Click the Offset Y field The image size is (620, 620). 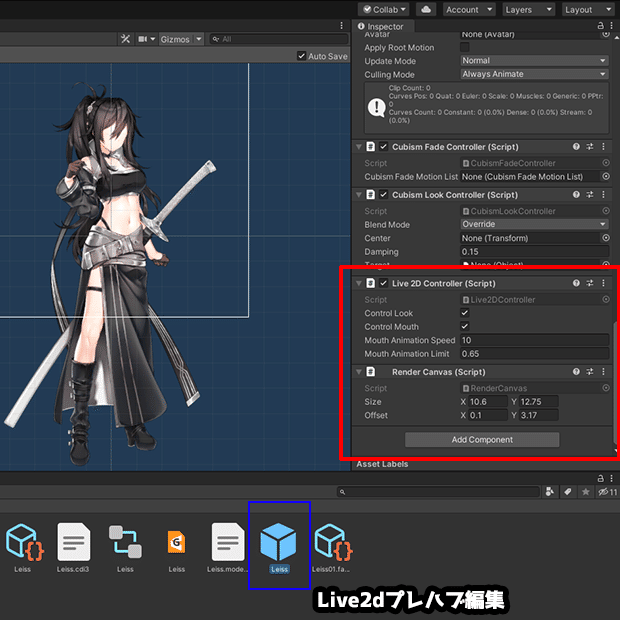[x=539, y=415]
